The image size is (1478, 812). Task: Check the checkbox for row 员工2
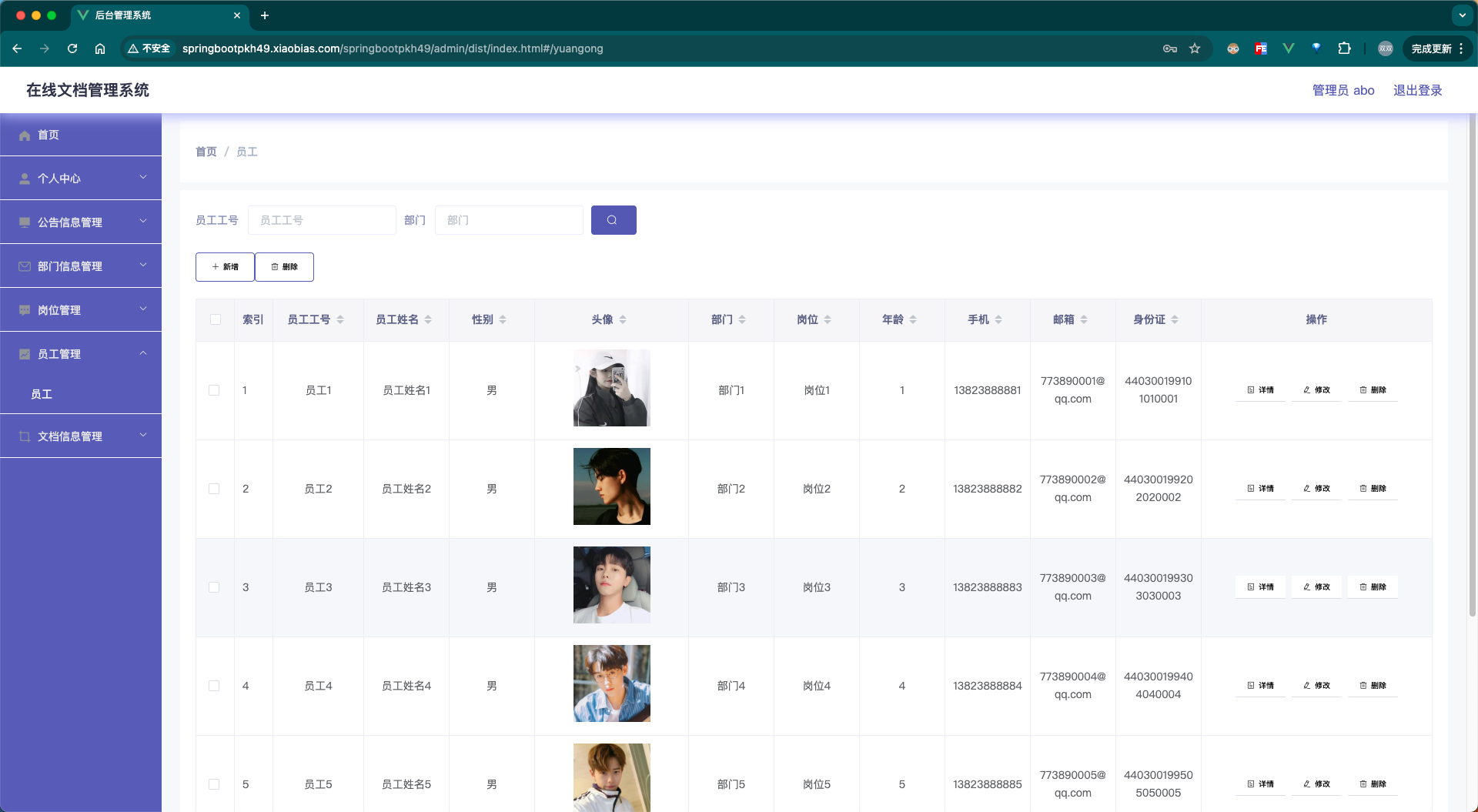(214, 489)
